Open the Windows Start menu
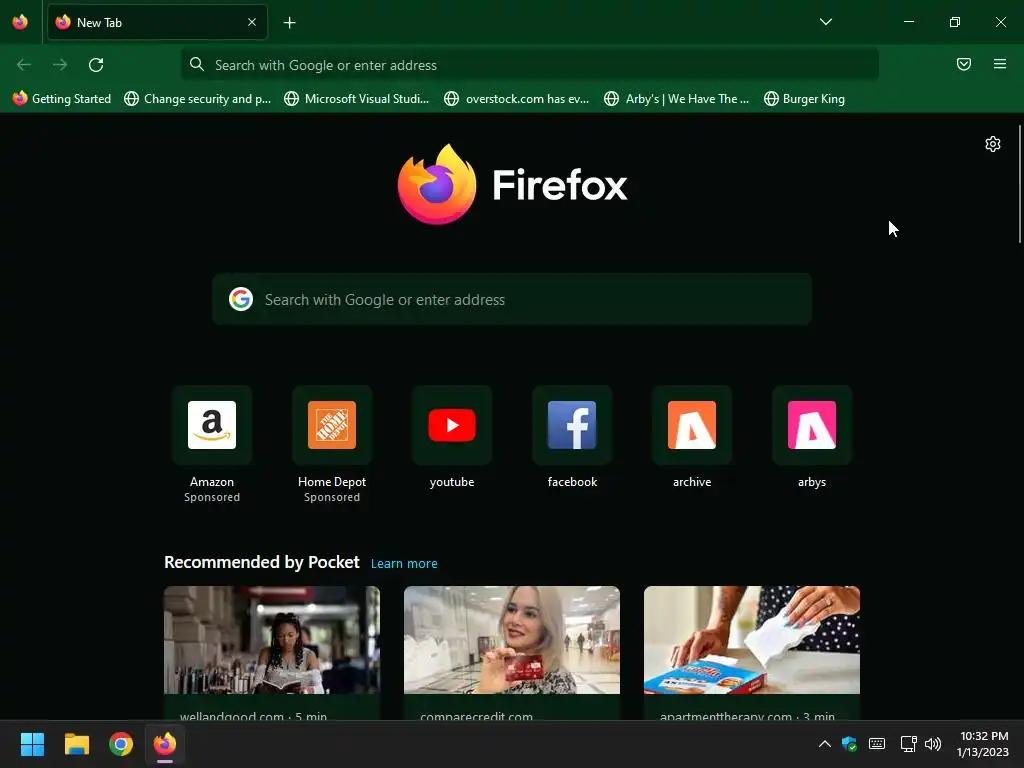The height and width of the screenshot is (768, 1024). click(32, 744)
